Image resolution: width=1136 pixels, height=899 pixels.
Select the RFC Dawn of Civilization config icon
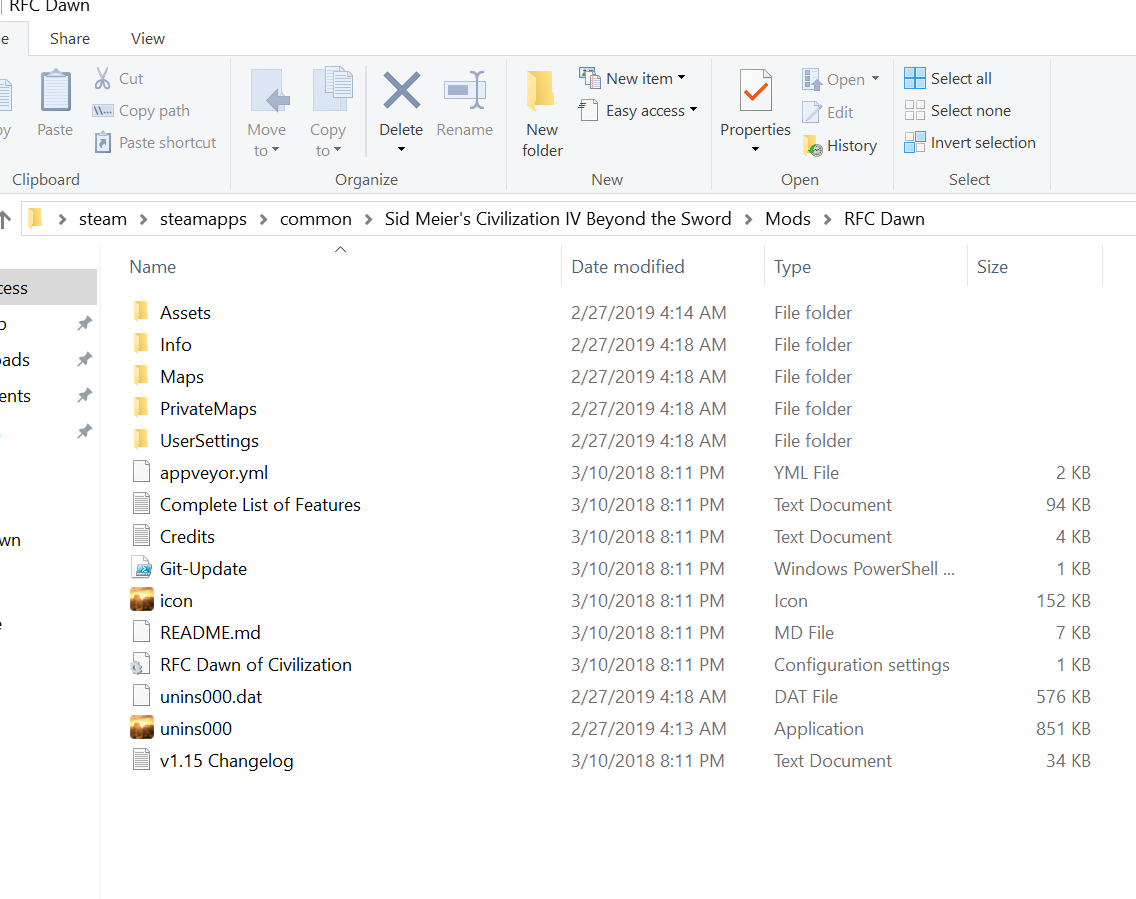[140, 664]
